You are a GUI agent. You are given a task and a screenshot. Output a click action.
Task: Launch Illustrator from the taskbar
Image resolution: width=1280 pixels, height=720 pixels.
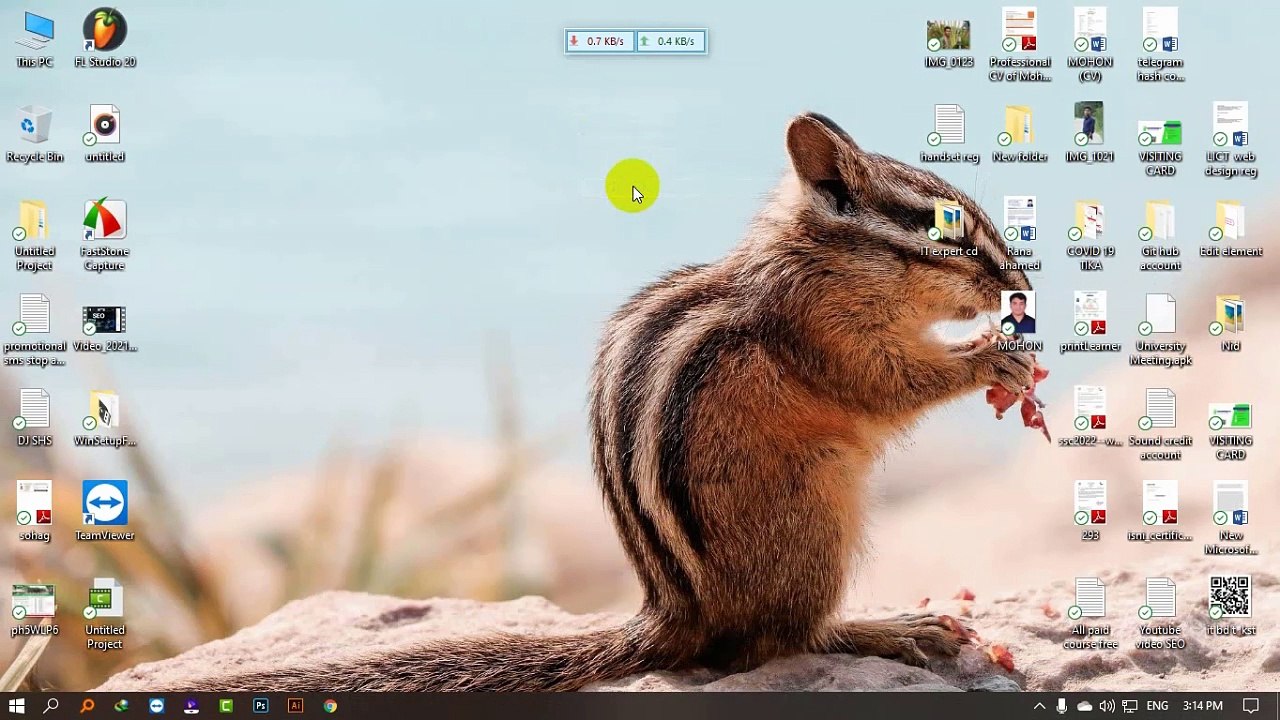pyautogui.click(x=295, y=706)
